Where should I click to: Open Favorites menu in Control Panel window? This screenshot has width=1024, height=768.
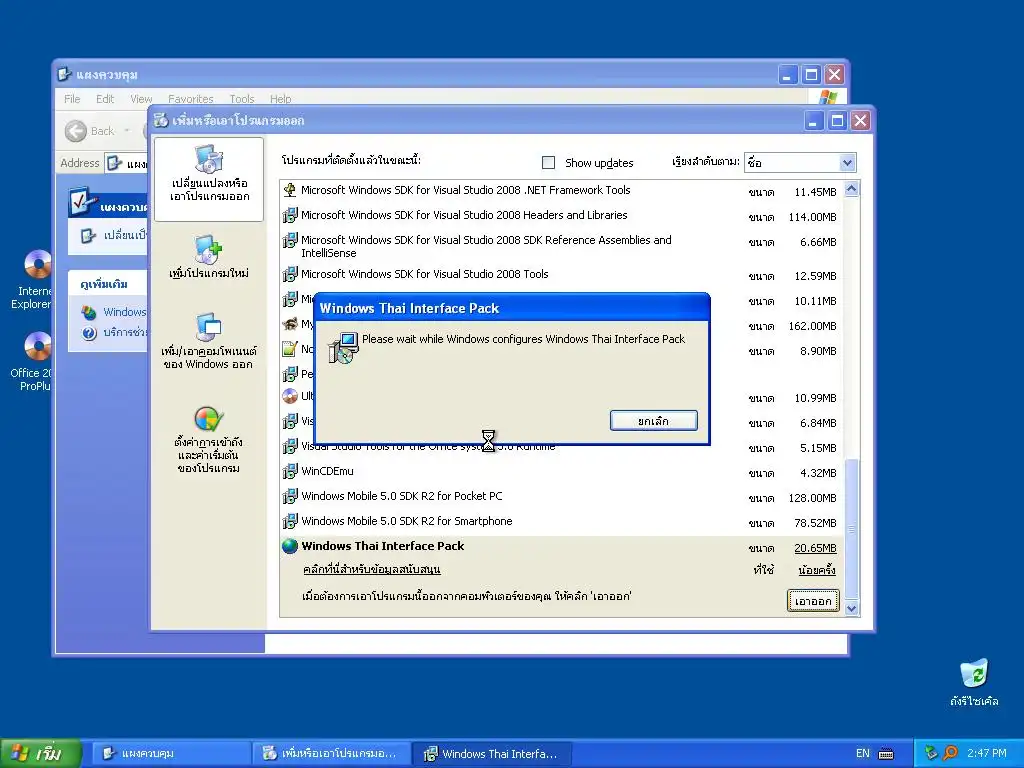[191, 99]
